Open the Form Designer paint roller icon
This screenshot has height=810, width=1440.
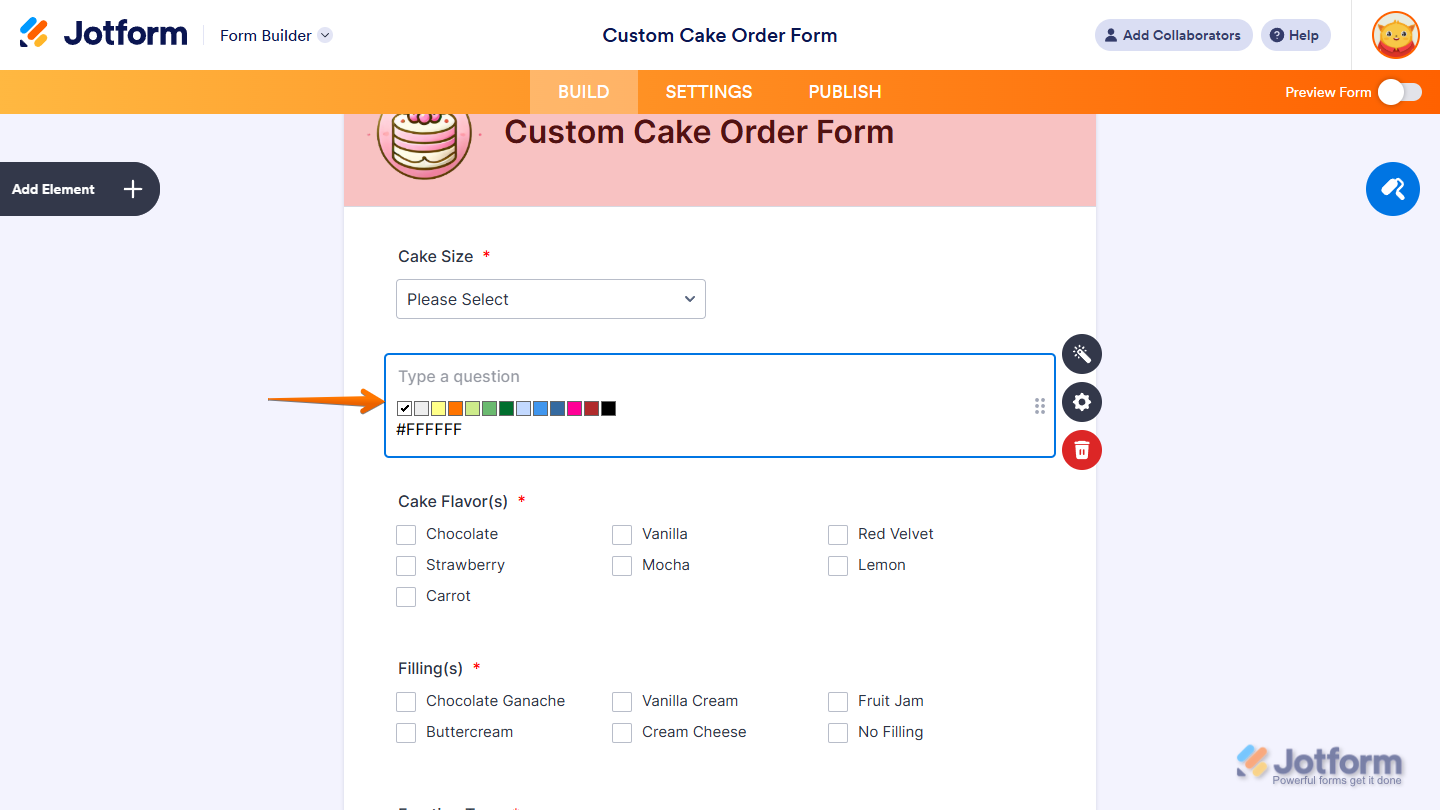(x=1392, y=189)
